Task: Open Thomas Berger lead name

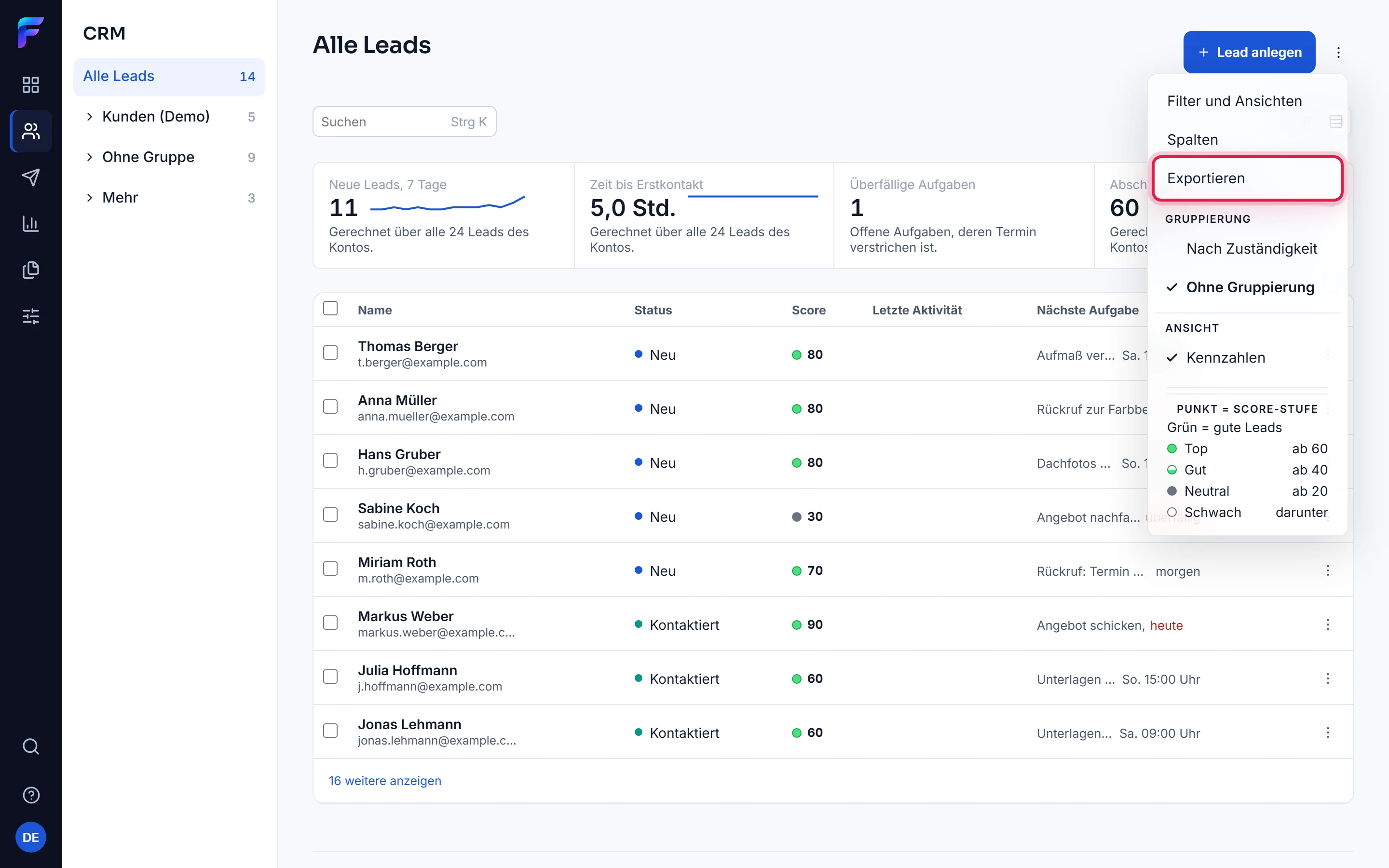Action: 408,346
